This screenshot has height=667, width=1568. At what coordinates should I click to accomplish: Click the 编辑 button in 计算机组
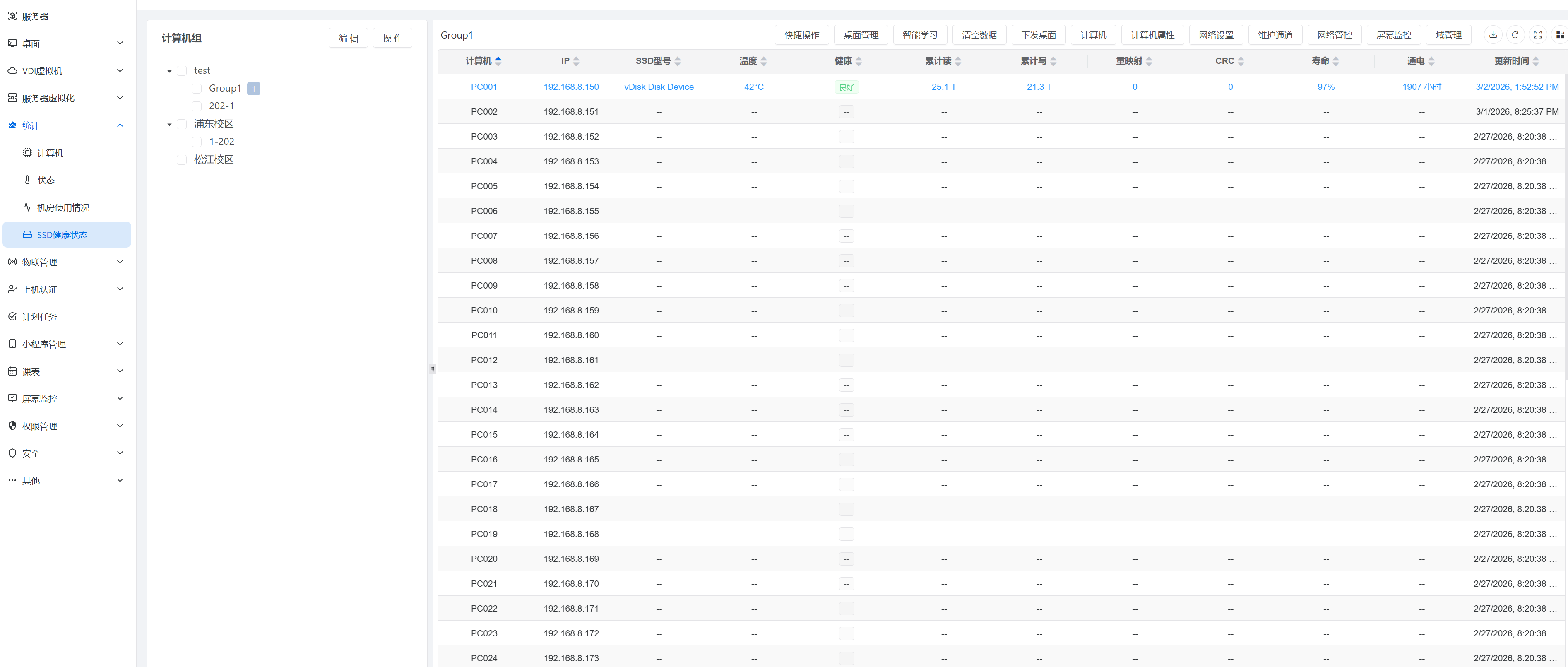(348, 39)
